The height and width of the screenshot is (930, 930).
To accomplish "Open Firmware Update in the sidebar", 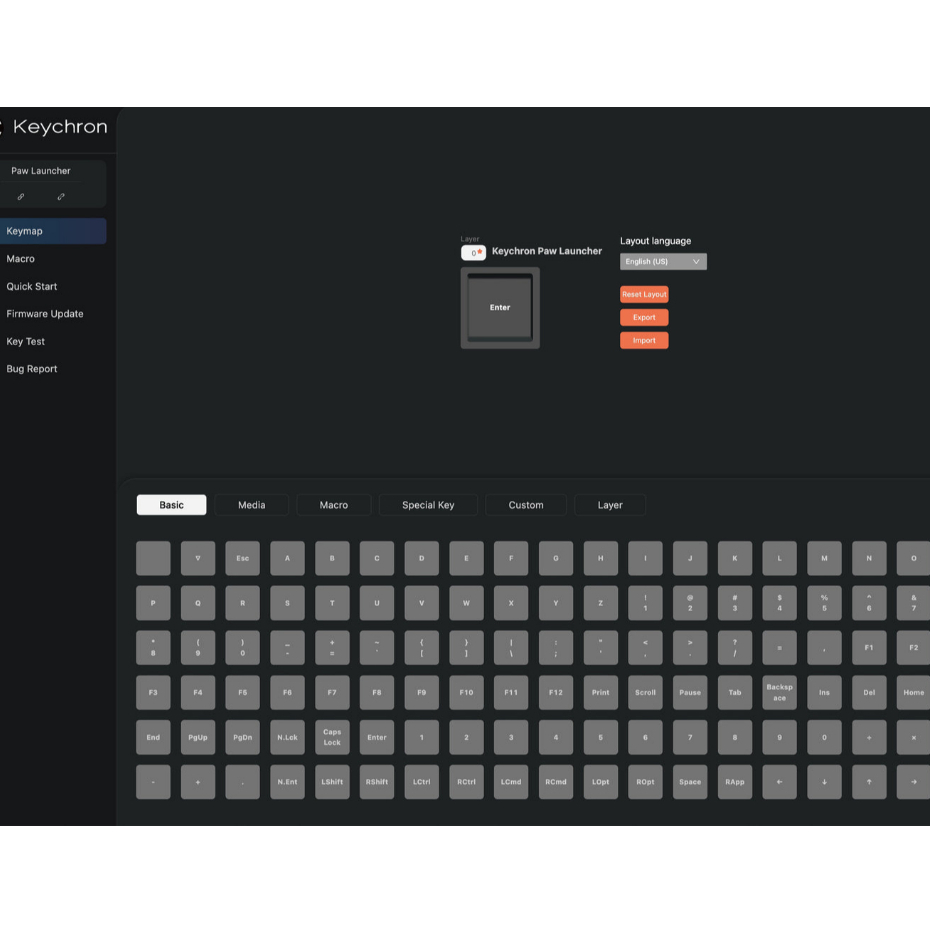I will (x=45, y=314).
